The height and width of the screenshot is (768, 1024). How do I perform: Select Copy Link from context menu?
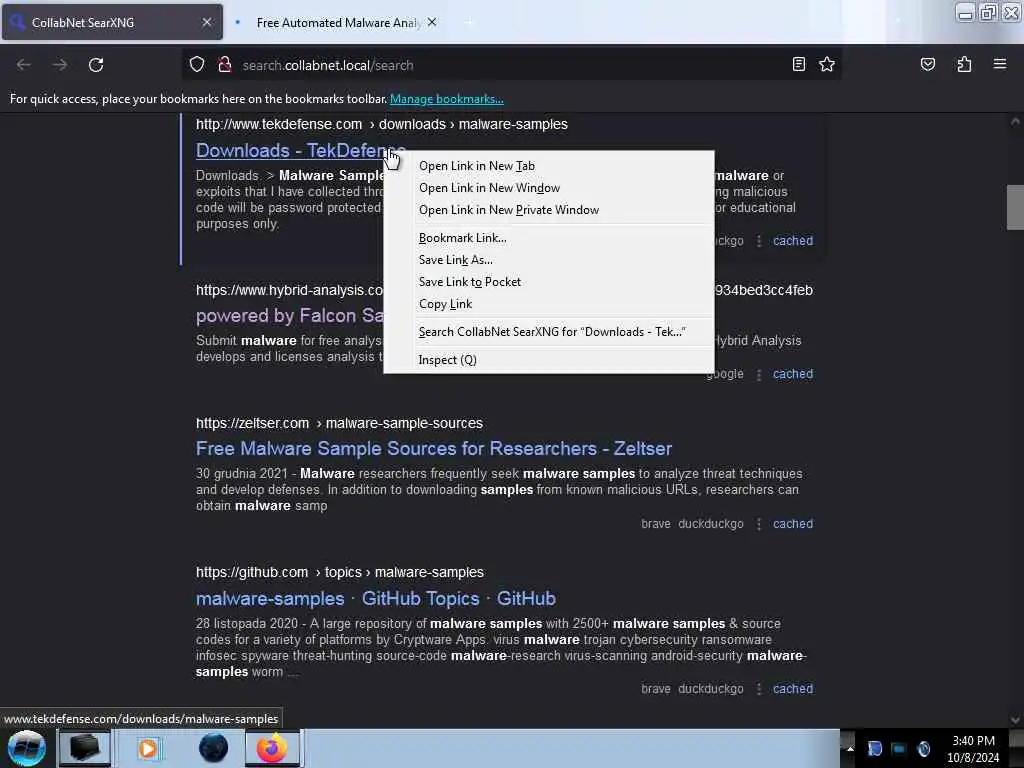tap(549, 304)
